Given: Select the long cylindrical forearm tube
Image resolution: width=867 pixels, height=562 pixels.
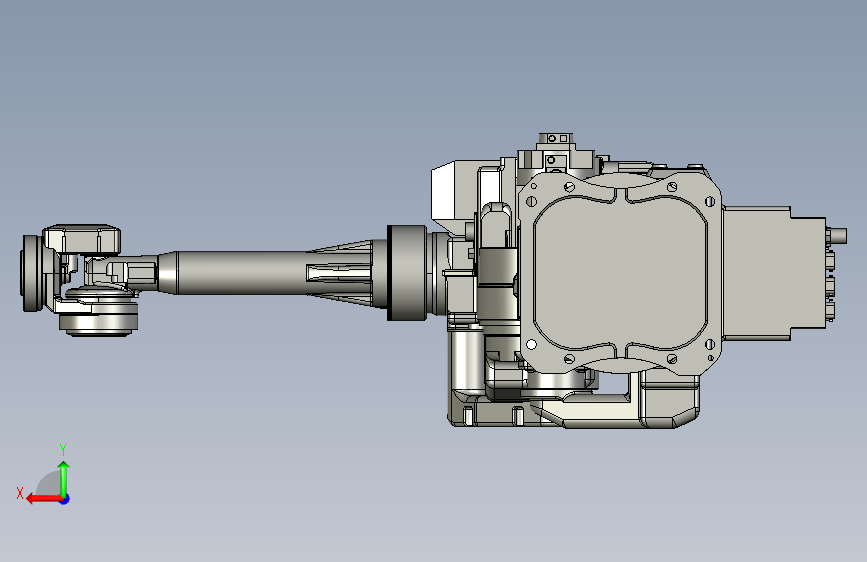Looking at the screenshot, I should tap(241, 273).
